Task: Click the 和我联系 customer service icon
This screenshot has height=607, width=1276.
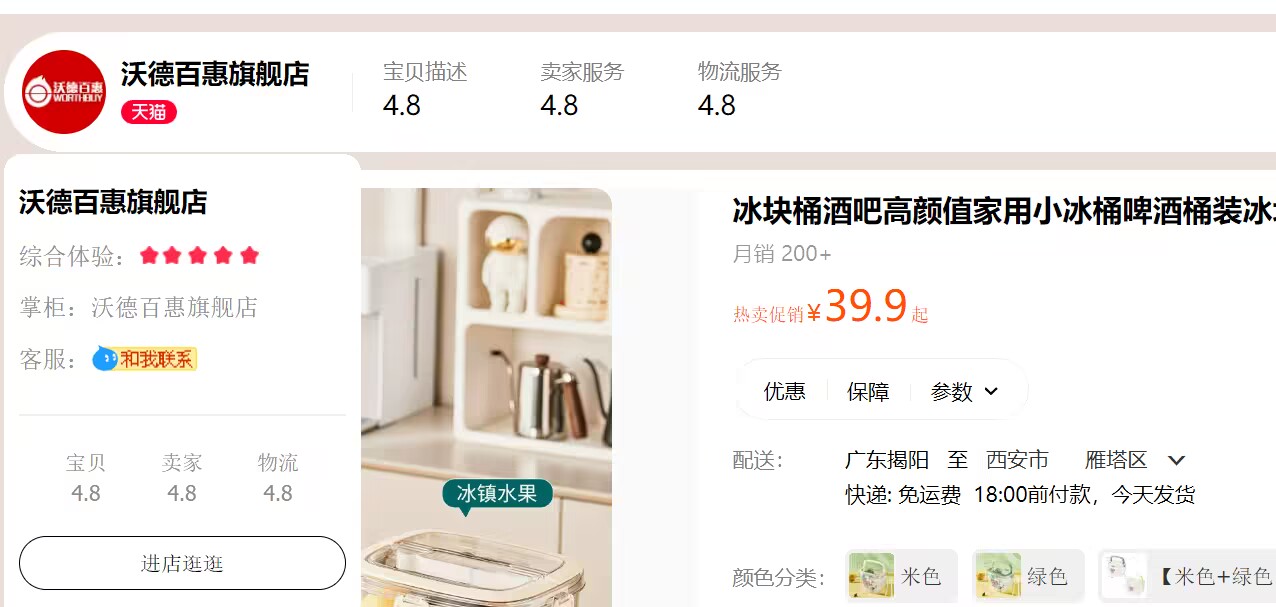Action: 145,358
